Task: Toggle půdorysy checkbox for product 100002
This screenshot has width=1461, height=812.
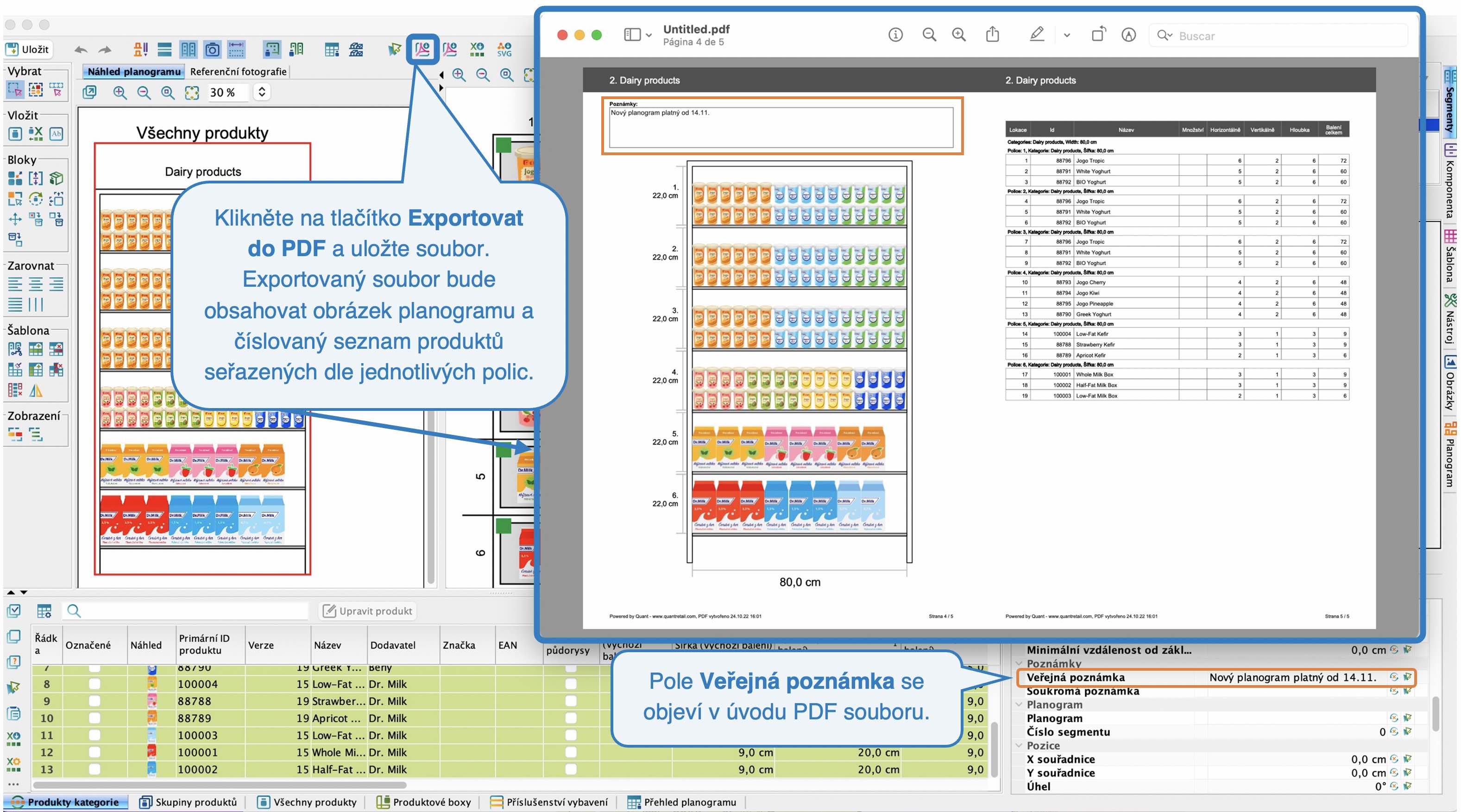Action: [x=571, y=769]
